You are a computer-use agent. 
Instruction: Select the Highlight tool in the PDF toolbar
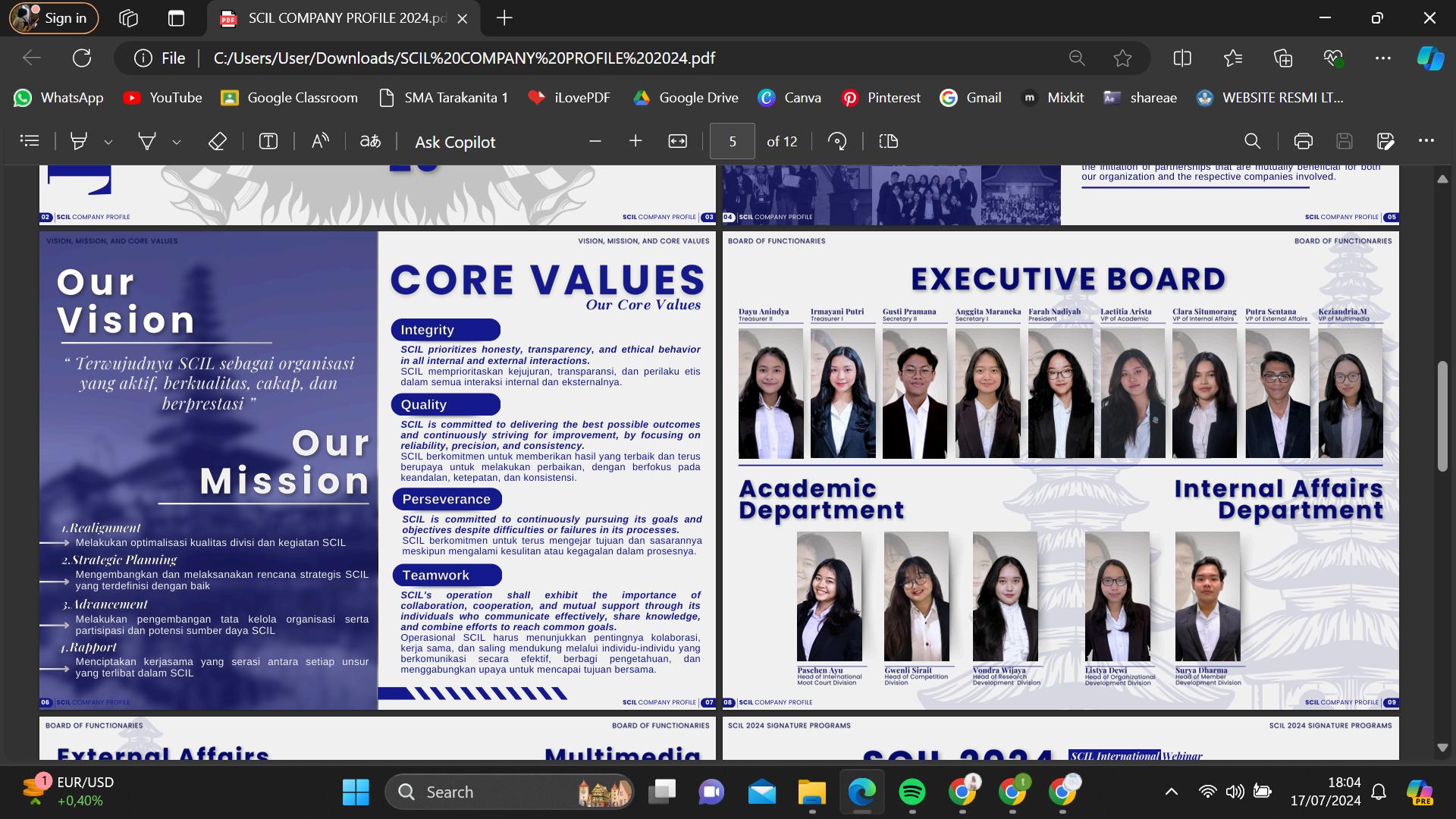pos(79,141)
